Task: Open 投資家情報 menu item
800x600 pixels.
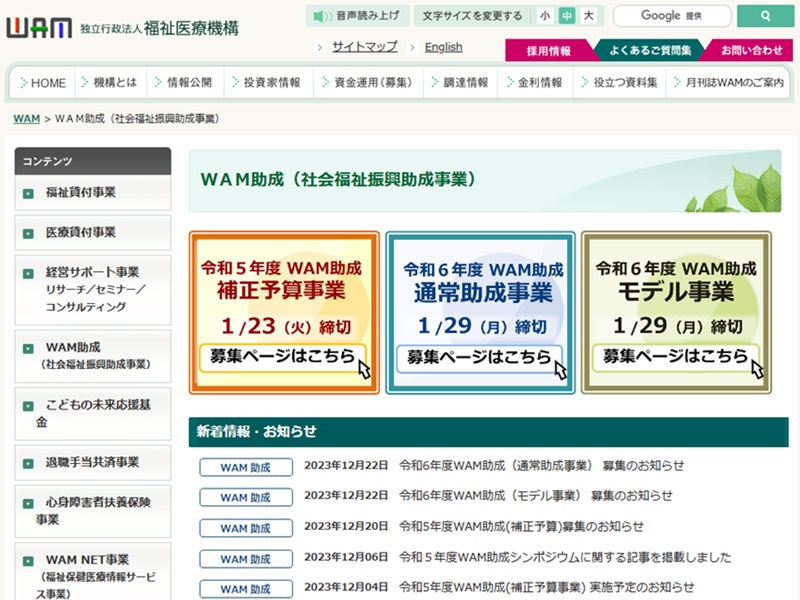Action: 267,83
